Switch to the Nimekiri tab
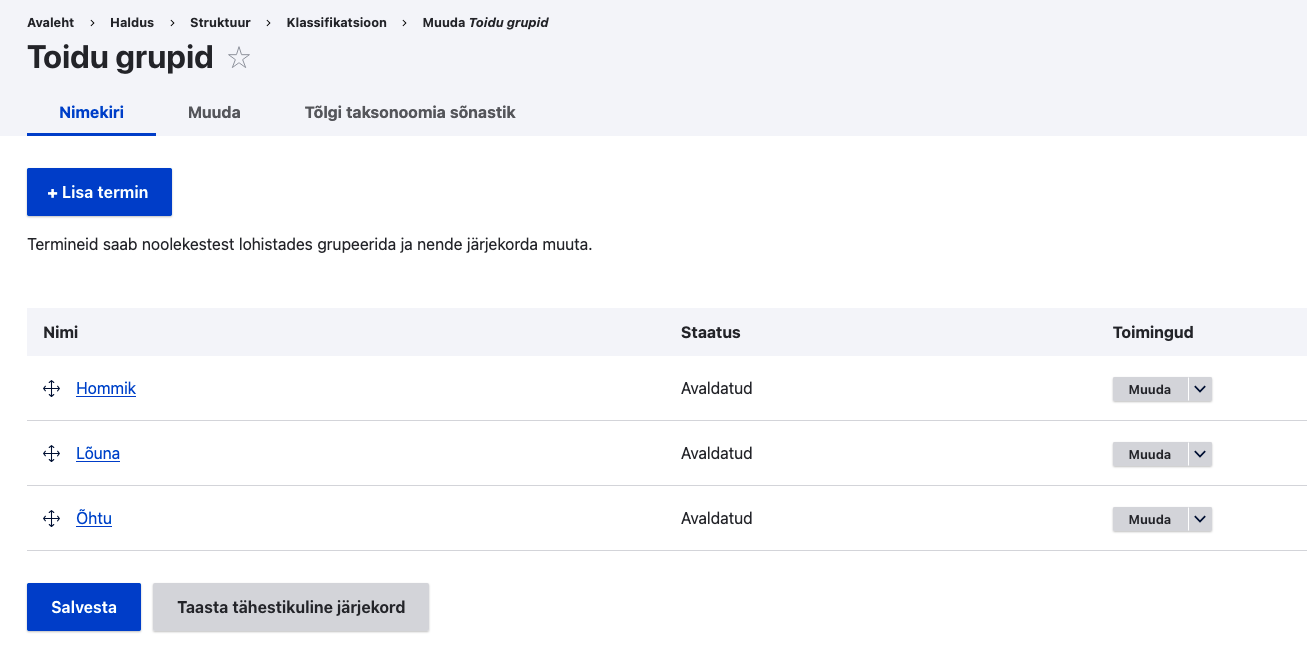 tap(91, 112)
